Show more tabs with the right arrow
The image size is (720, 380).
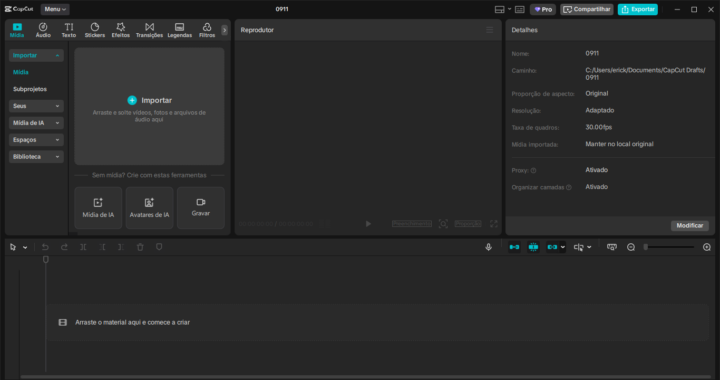225,30
